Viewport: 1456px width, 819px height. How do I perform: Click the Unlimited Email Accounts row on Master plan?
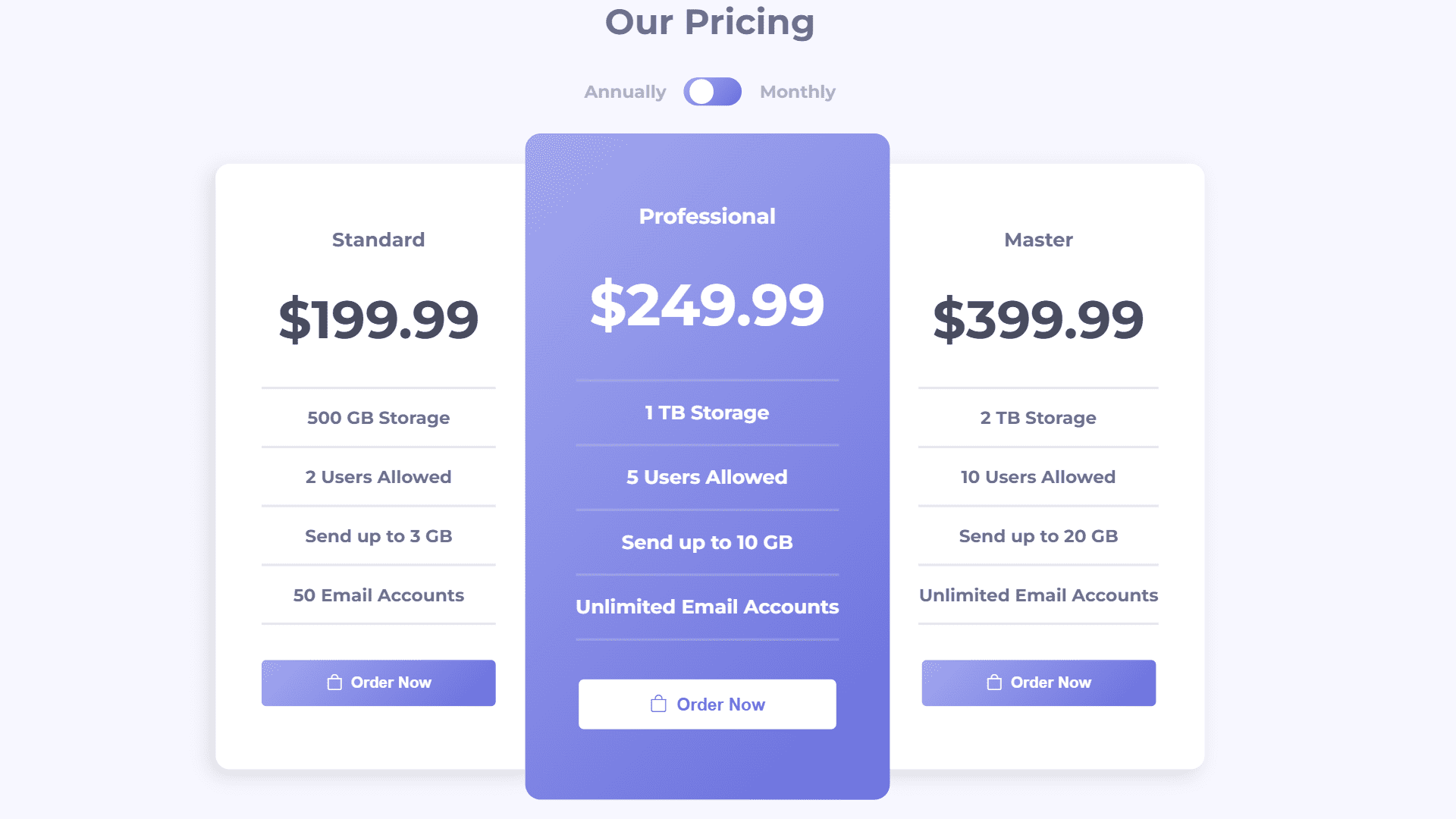coord(1038,595)
